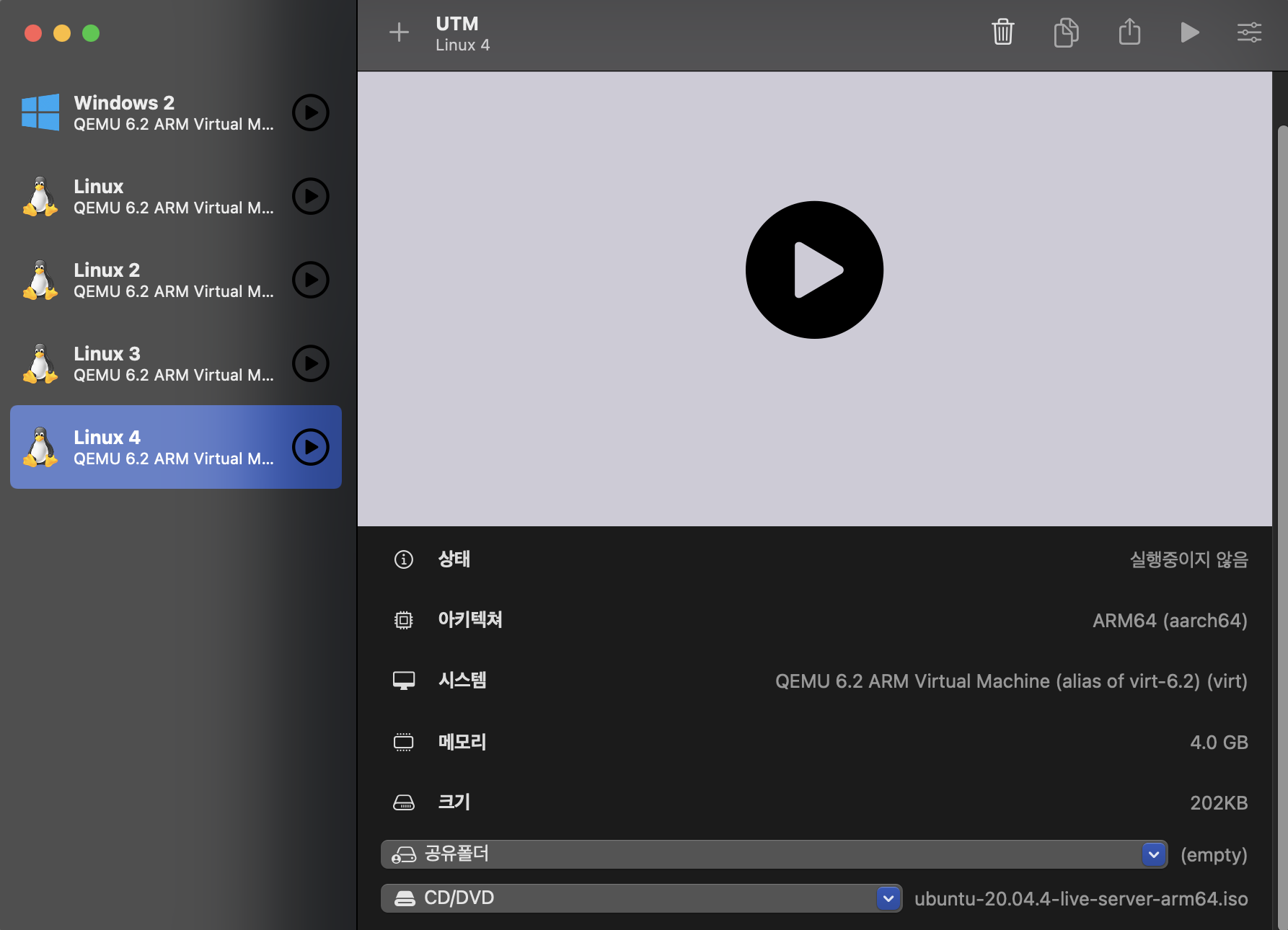
Task: Select the Linux VM entry in sidebar
Action: point(176,196)
